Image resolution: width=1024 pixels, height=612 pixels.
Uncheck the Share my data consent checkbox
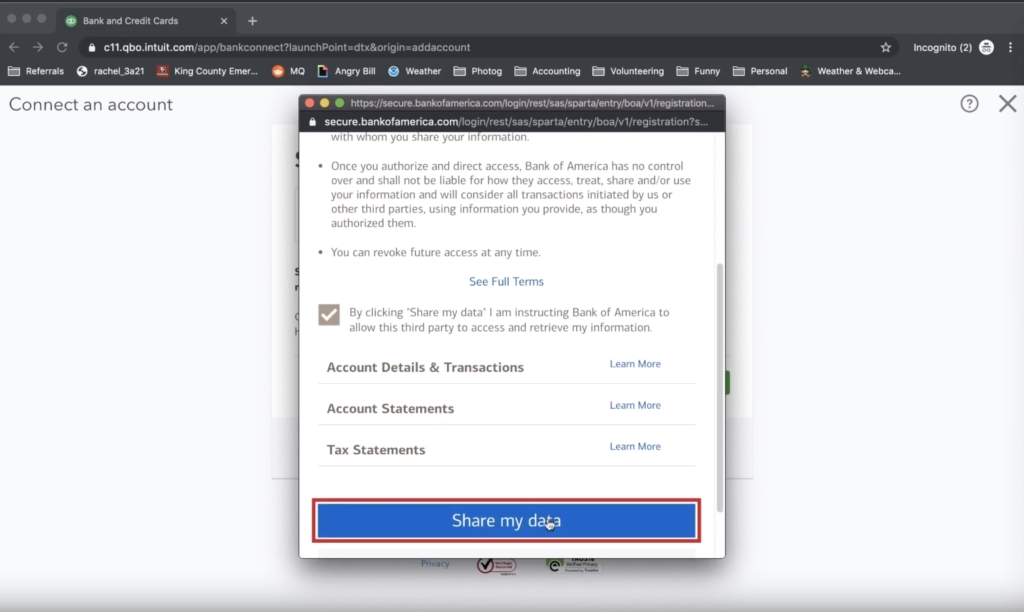328,315
